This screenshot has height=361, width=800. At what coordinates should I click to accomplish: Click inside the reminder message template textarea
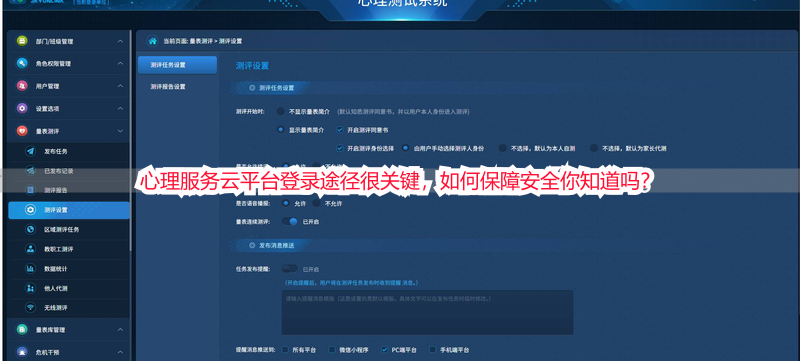[427, 313]
